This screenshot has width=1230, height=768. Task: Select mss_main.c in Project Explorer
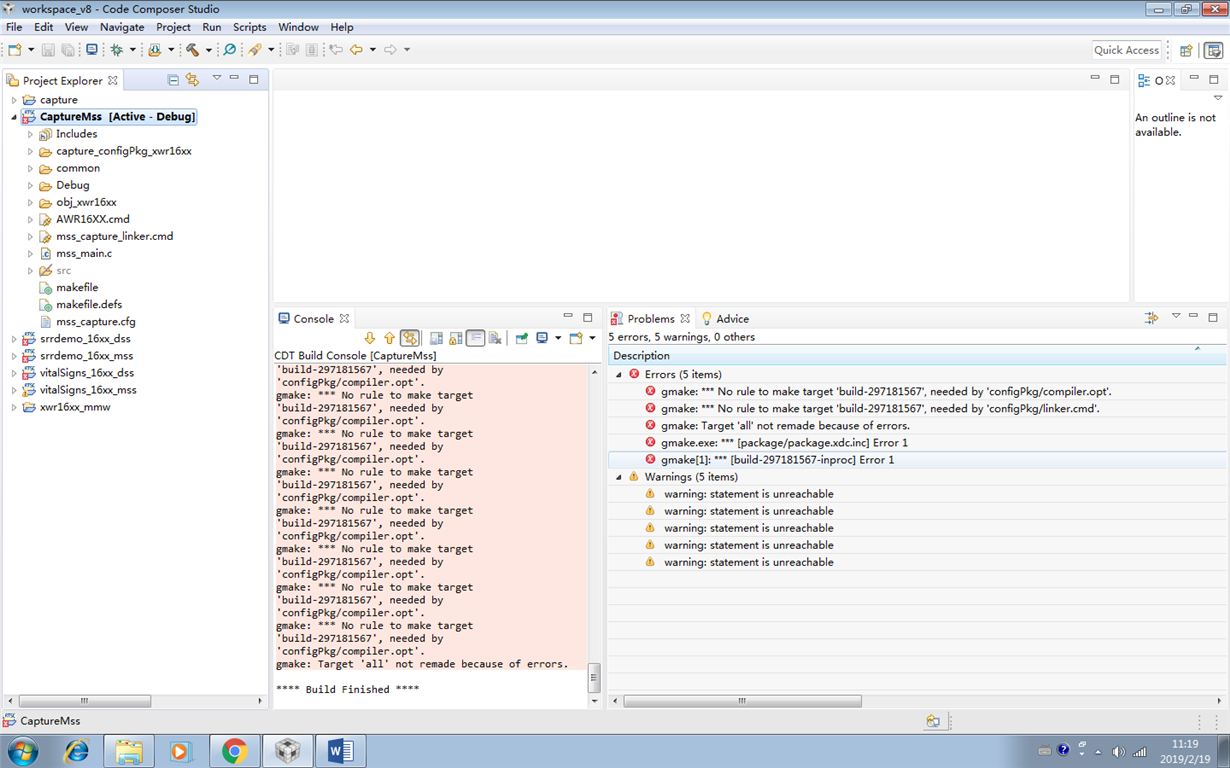click(84, 253)
